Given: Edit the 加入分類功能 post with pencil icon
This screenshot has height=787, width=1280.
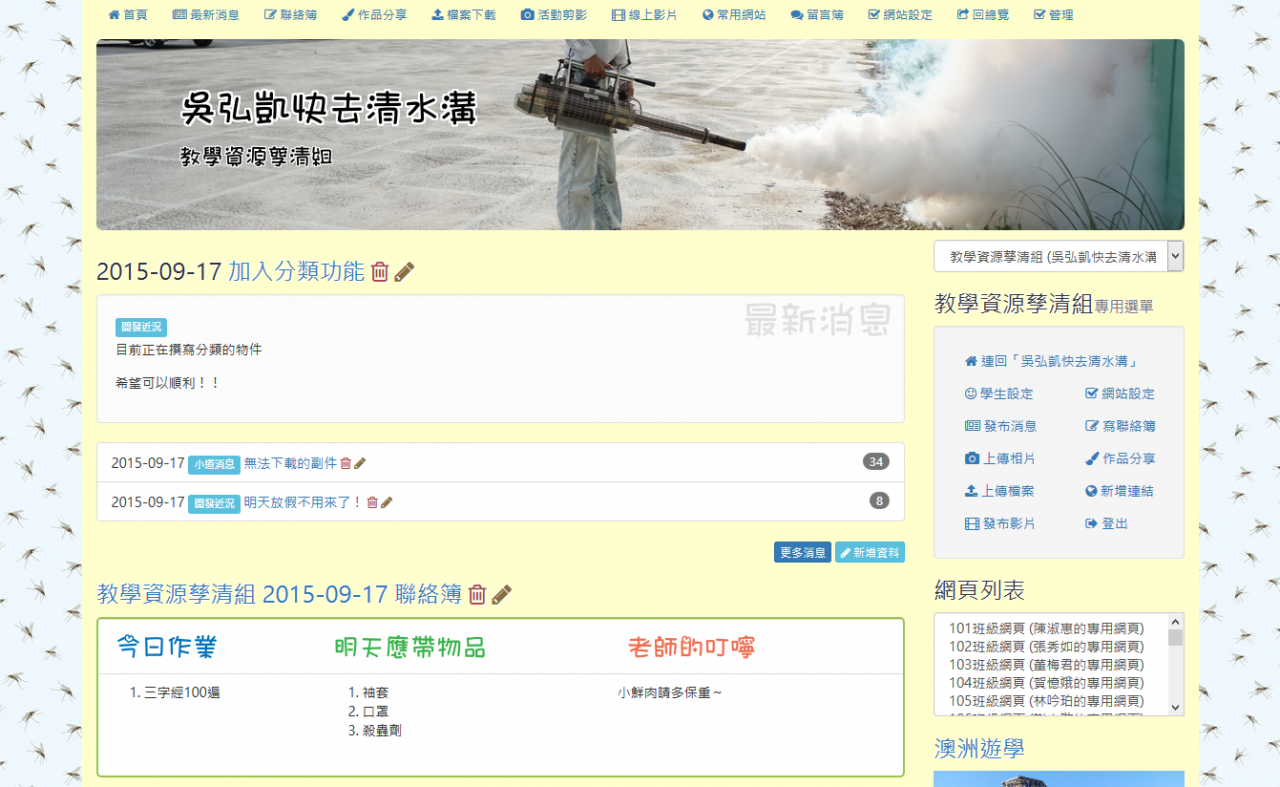Looking at the screenshot, I should click(404, 272).
